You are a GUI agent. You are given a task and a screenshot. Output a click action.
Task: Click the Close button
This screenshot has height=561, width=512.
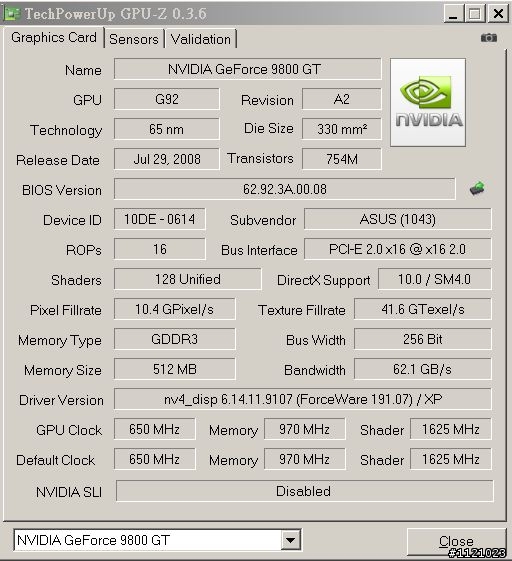pos(456,541)
